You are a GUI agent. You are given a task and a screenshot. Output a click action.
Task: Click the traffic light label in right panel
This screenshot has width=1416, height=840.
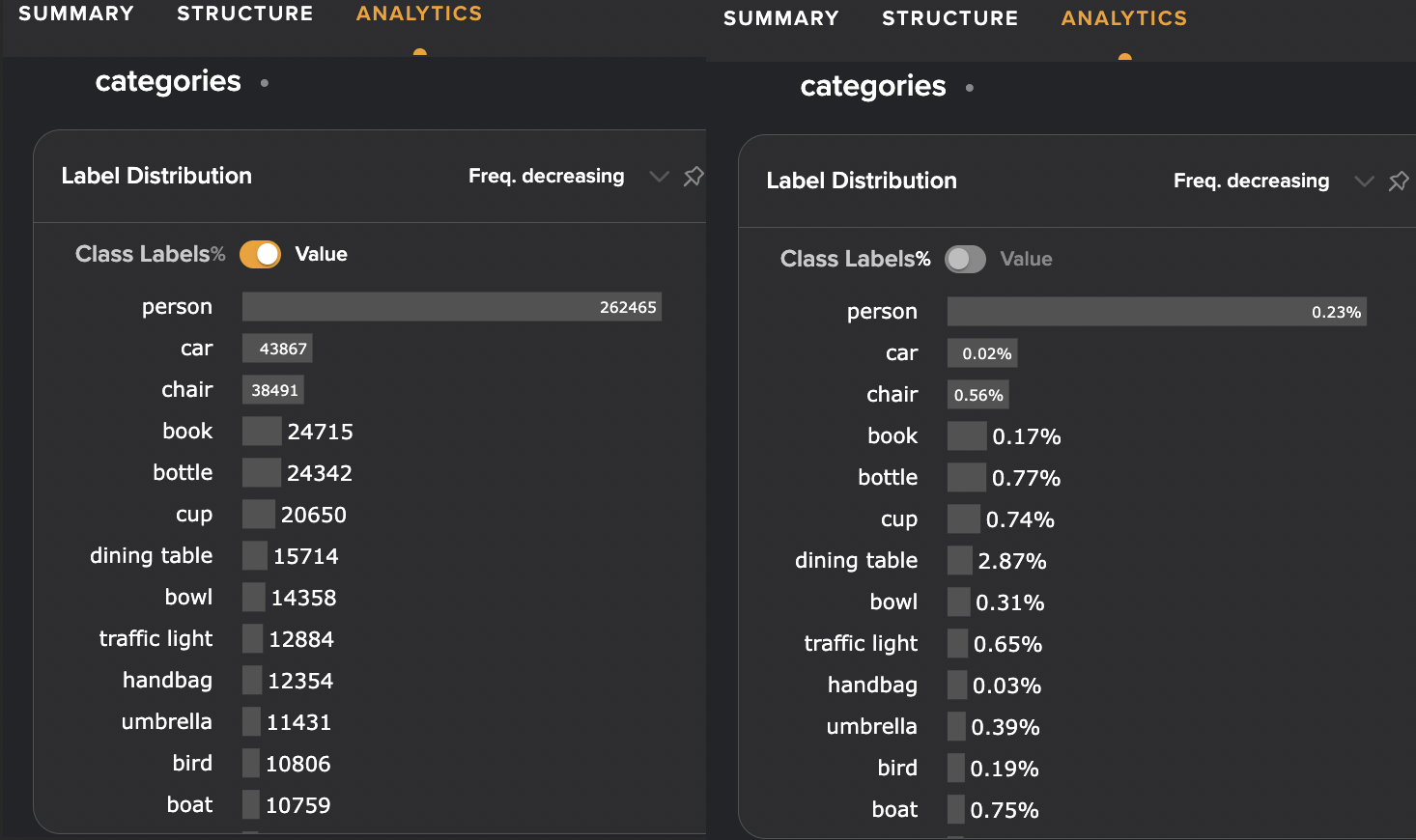pos(861,643)
